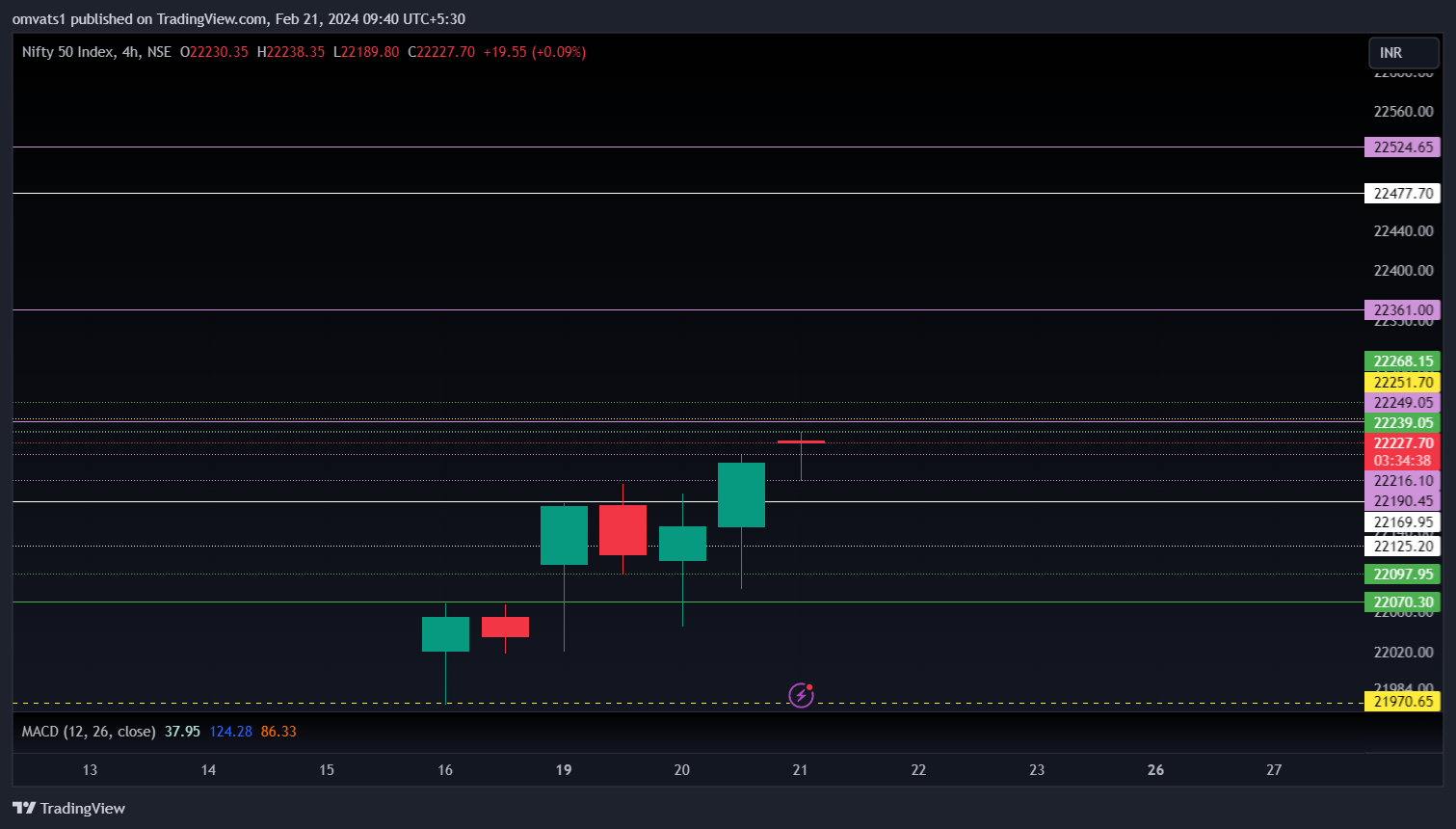
Task: Click the large green candle above date 19
Action: pos(564,535)
